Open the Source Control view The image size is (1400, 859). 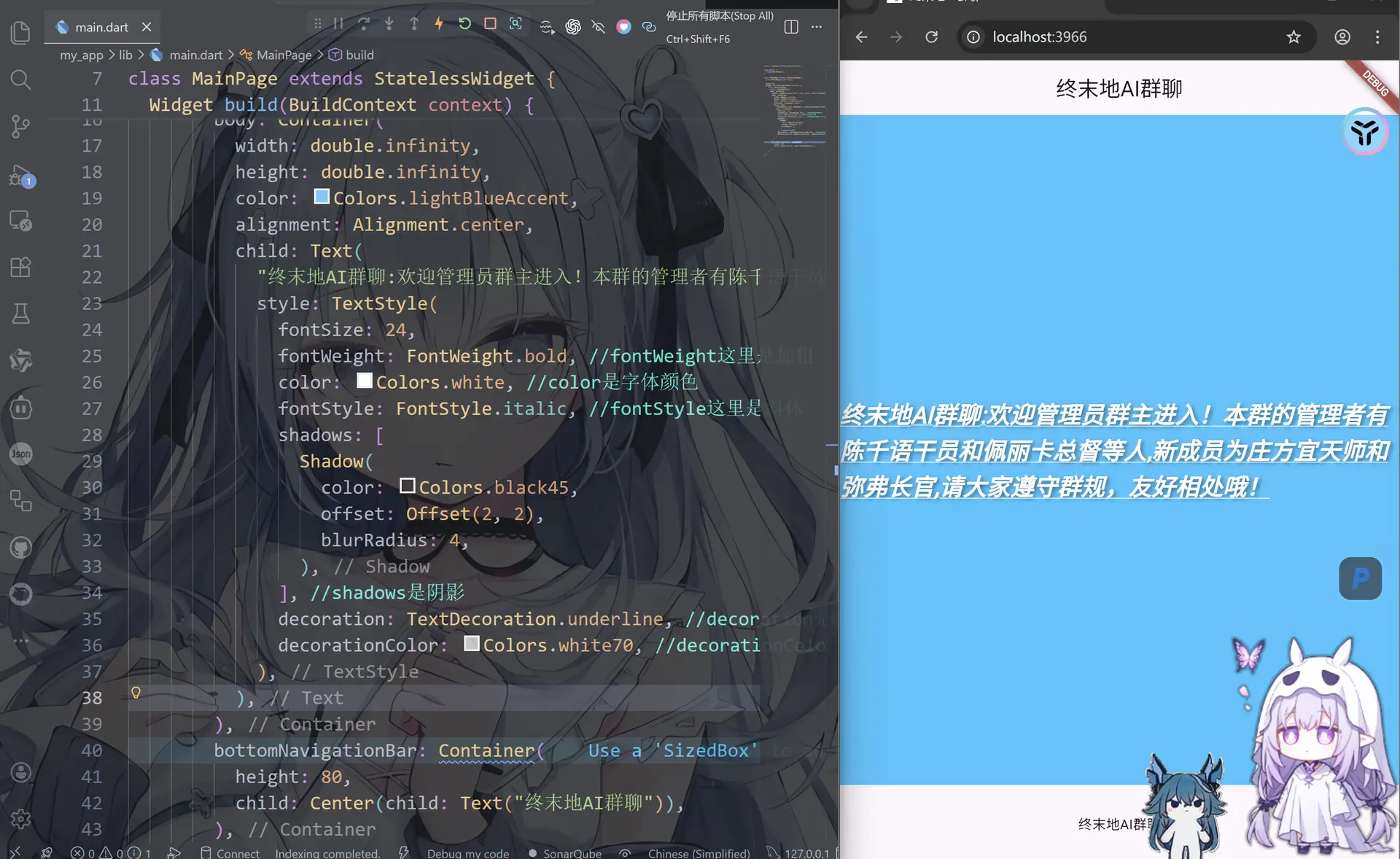20,126
